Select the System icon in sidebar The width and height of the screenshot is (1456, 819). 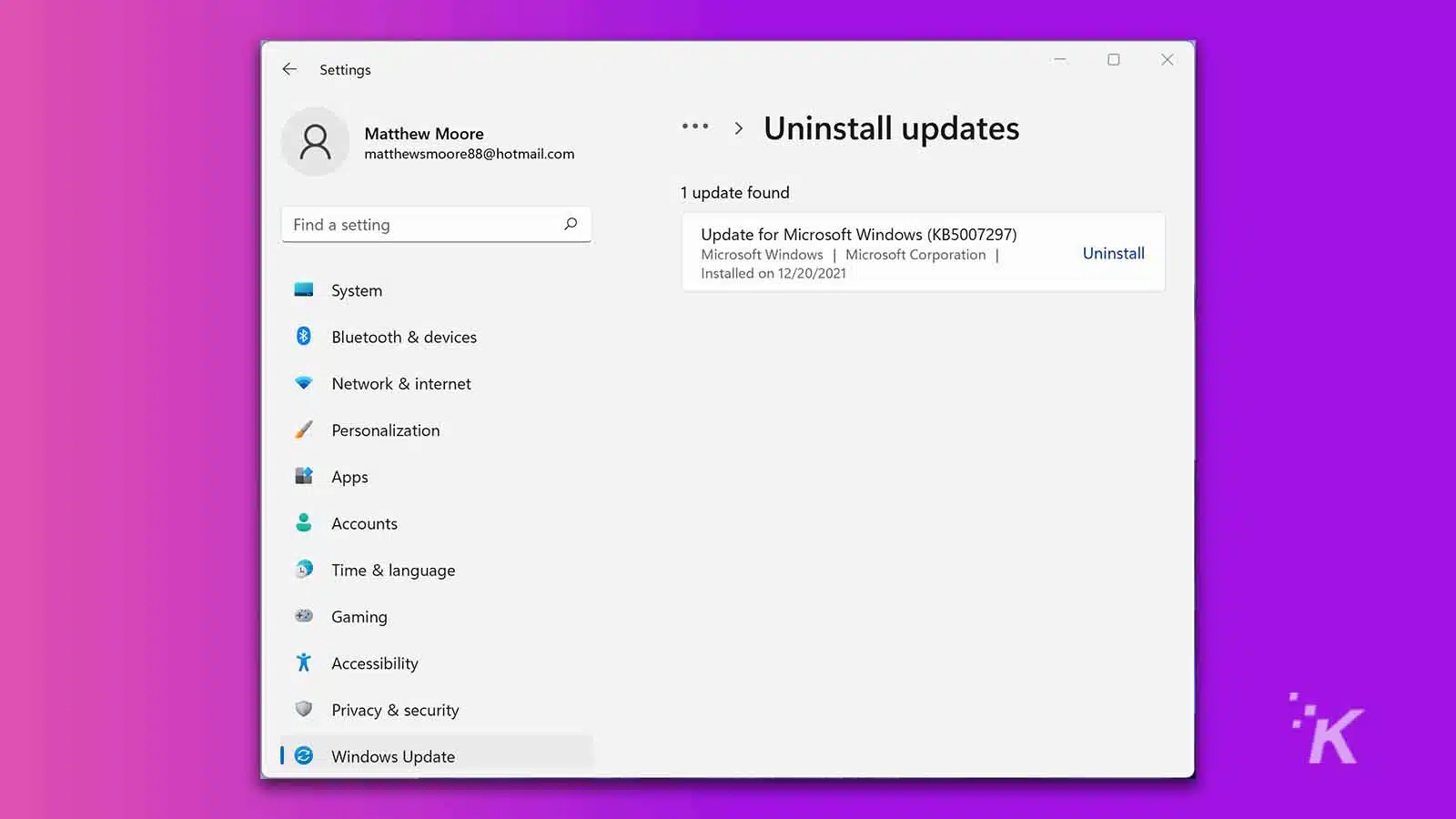point(304,289)
